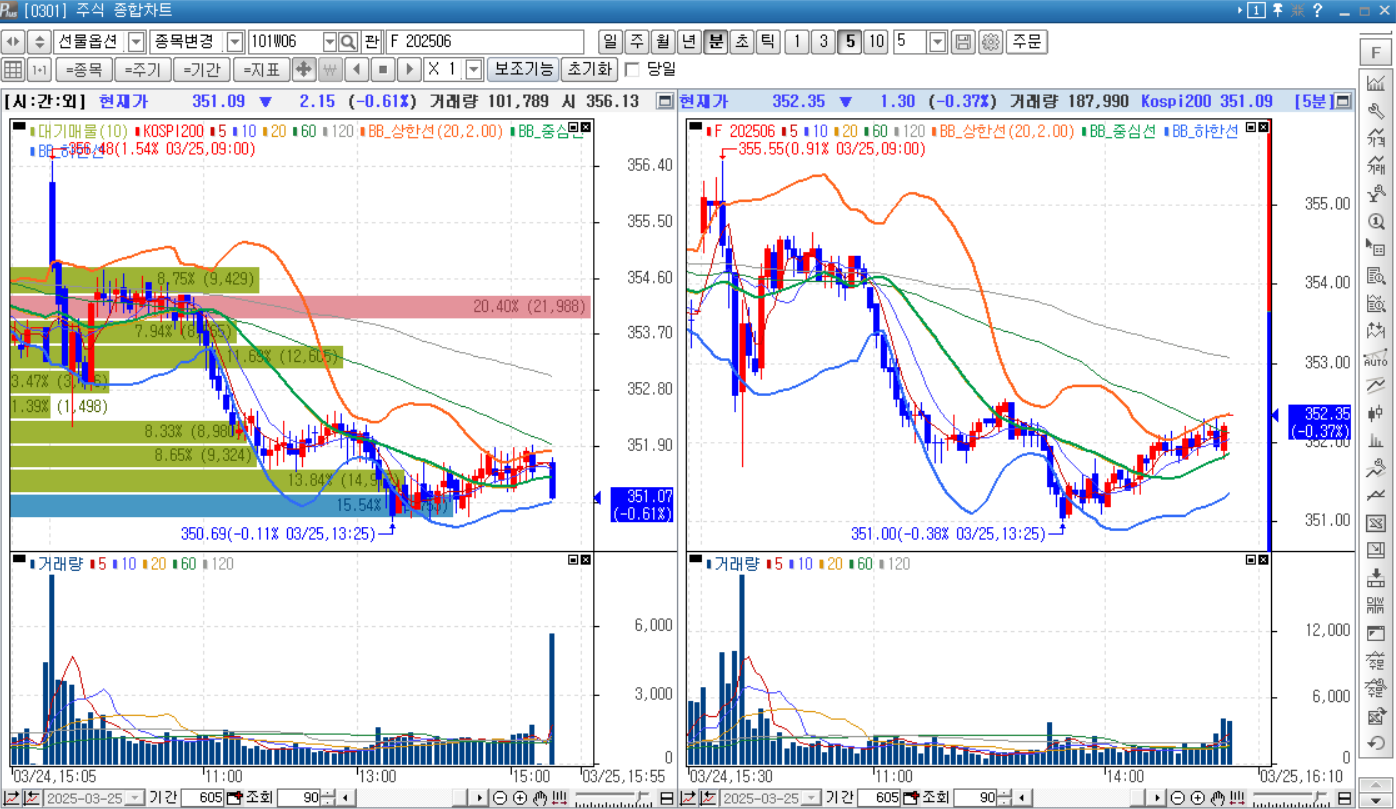Click the 주문 button
Screen dimensions: 1396x809
(x=1027, y=42)
